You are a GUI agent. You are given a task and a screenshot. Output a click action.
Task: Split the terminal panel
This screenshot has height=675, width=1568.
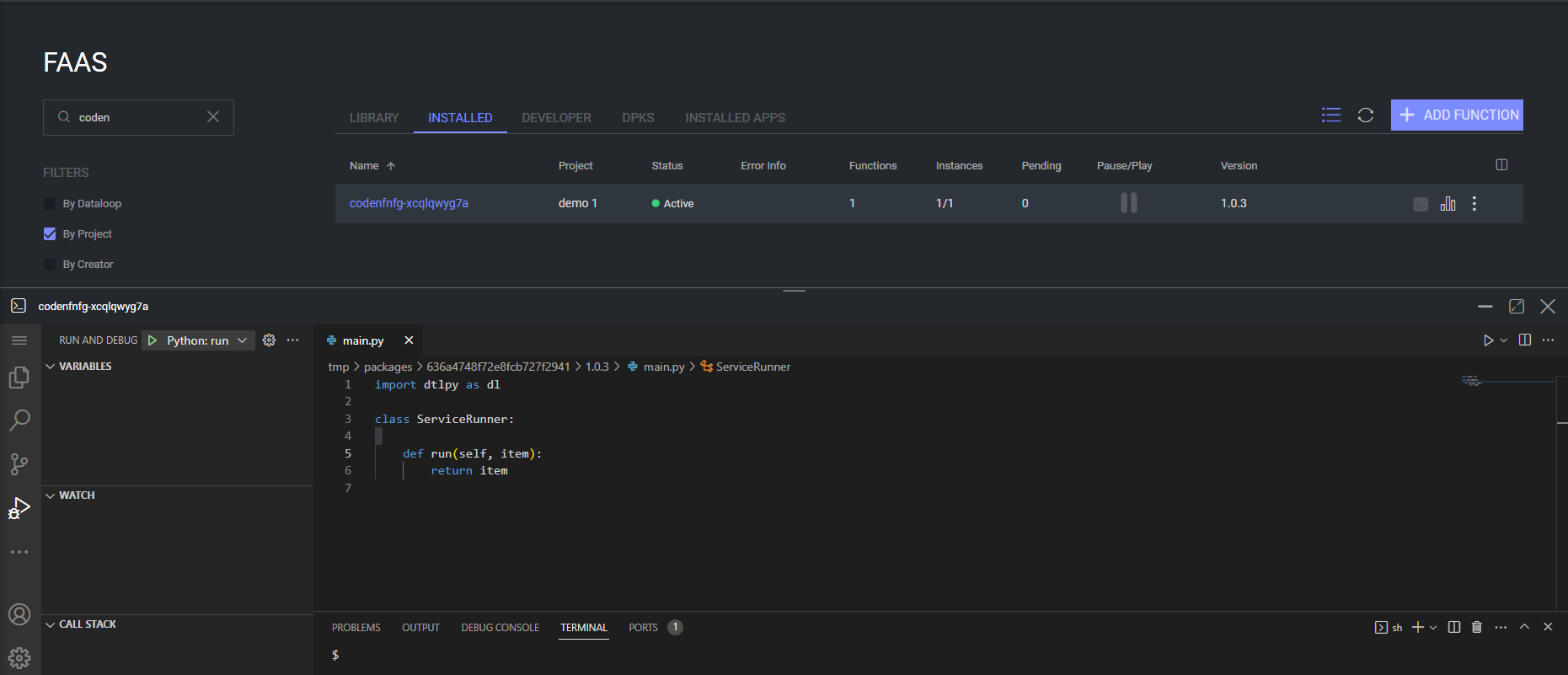tap(1454, 627)
